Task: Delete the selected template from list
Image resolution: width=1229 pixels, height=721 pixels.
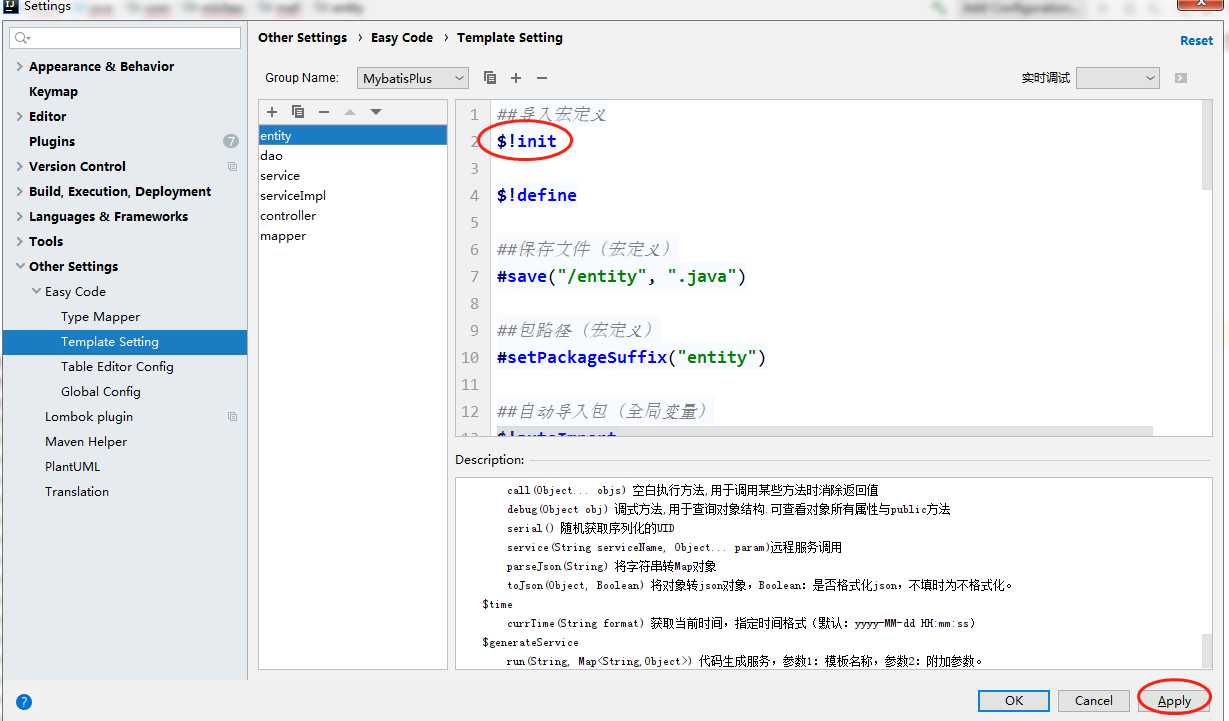Action: coord(324,112)
